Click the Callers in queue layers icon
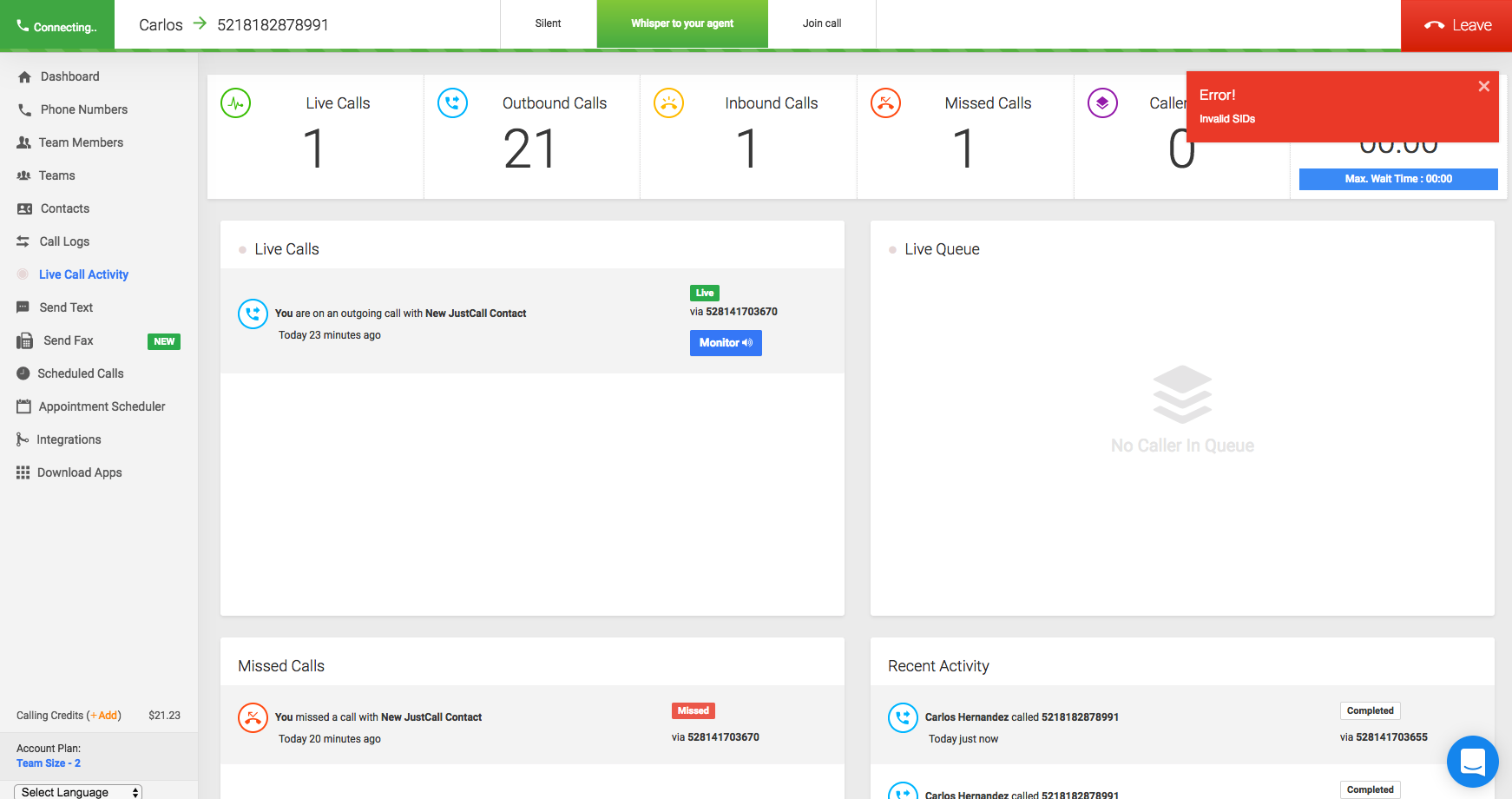Image resolution: width=1512 pixels, height=799 pixels. pyautogui.click(x=1102, y=103)
